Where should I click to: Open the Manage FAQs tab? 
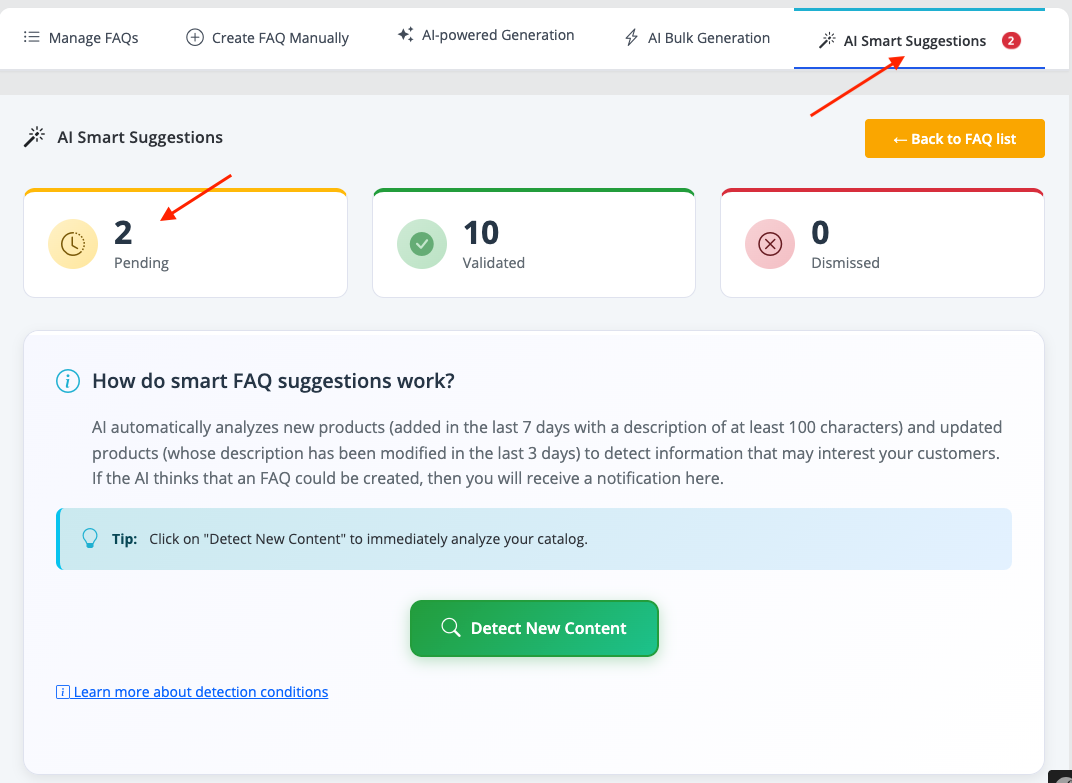93,38
